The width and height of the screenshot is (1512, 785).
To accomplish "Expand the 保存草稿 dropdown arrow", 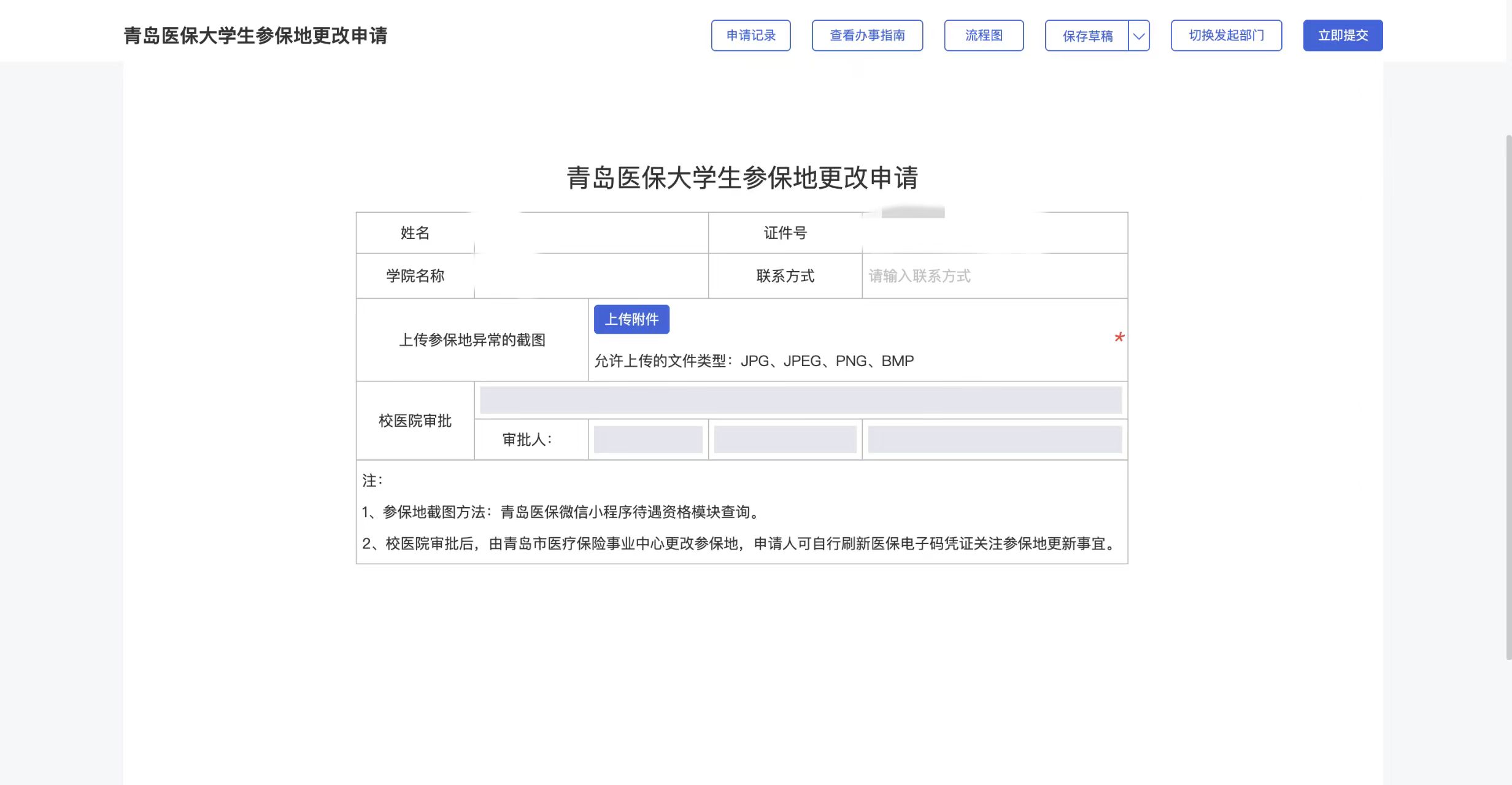I will pyautogui.click(x=1139, y=36).
